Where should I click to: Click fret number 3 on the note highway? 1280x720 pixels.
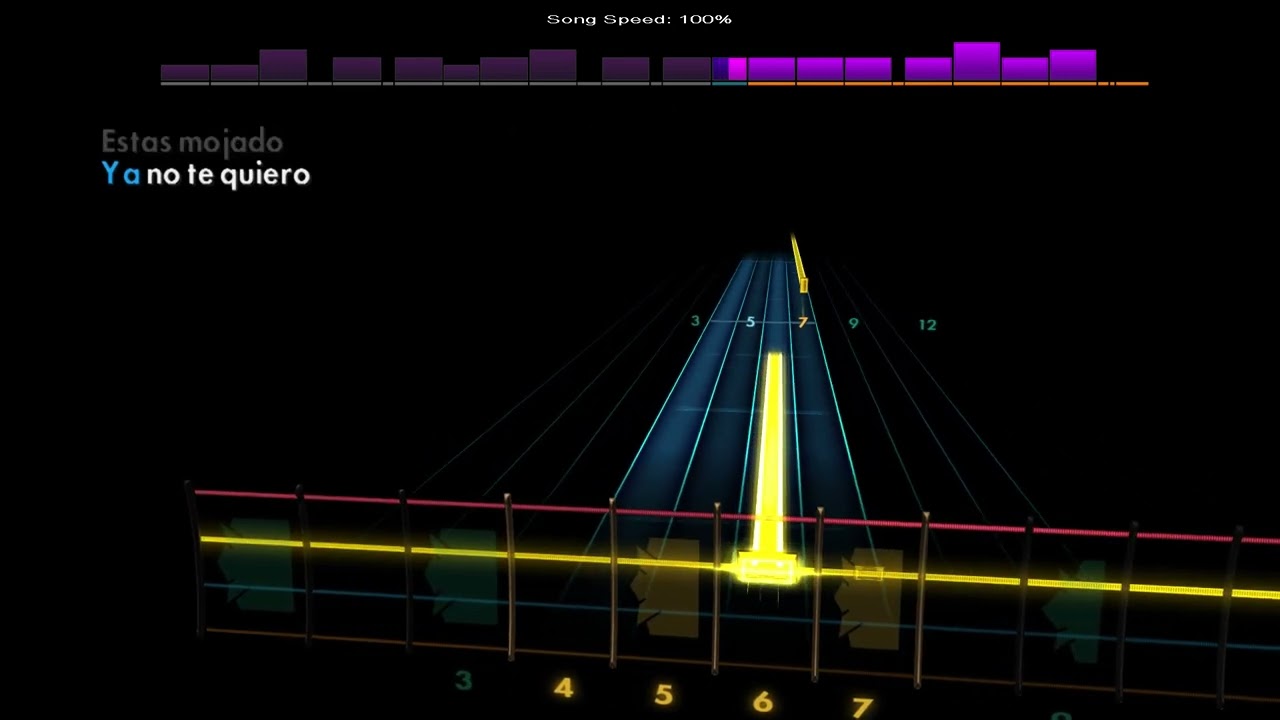click(x=695, y=321)
